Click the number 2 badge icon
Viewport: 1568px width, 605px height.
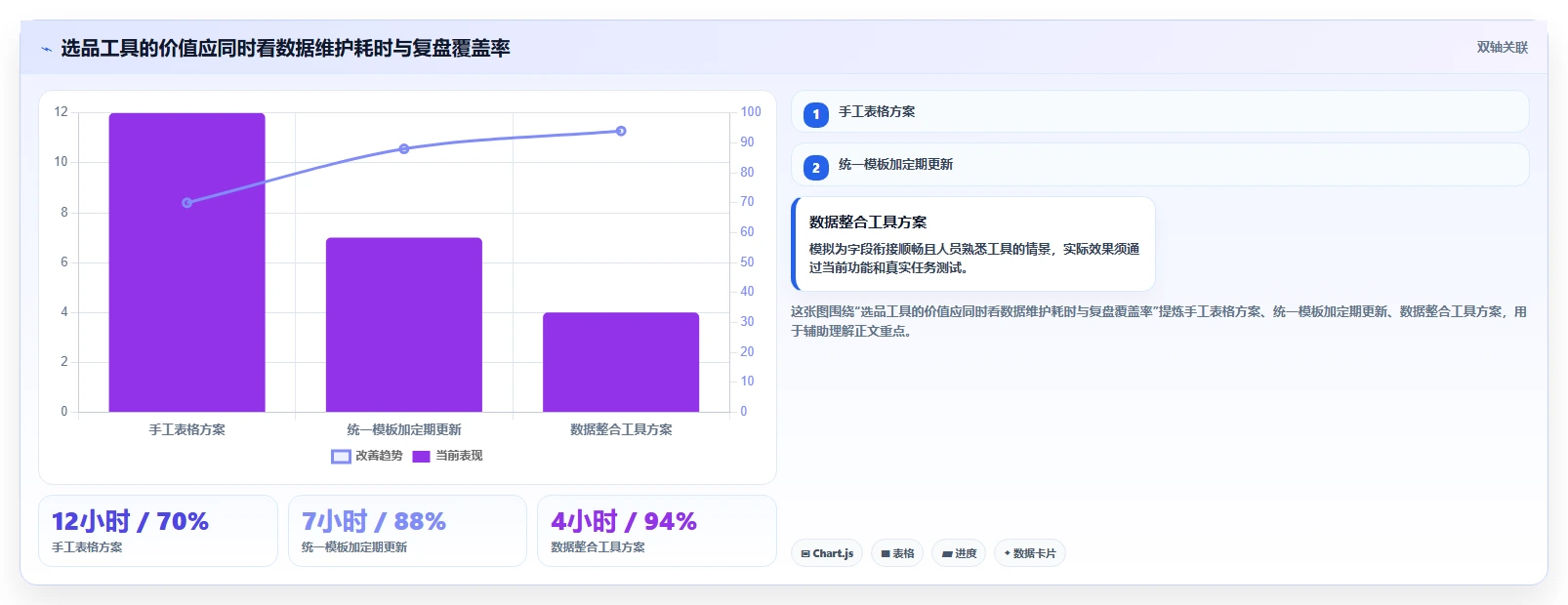point(816,168)
